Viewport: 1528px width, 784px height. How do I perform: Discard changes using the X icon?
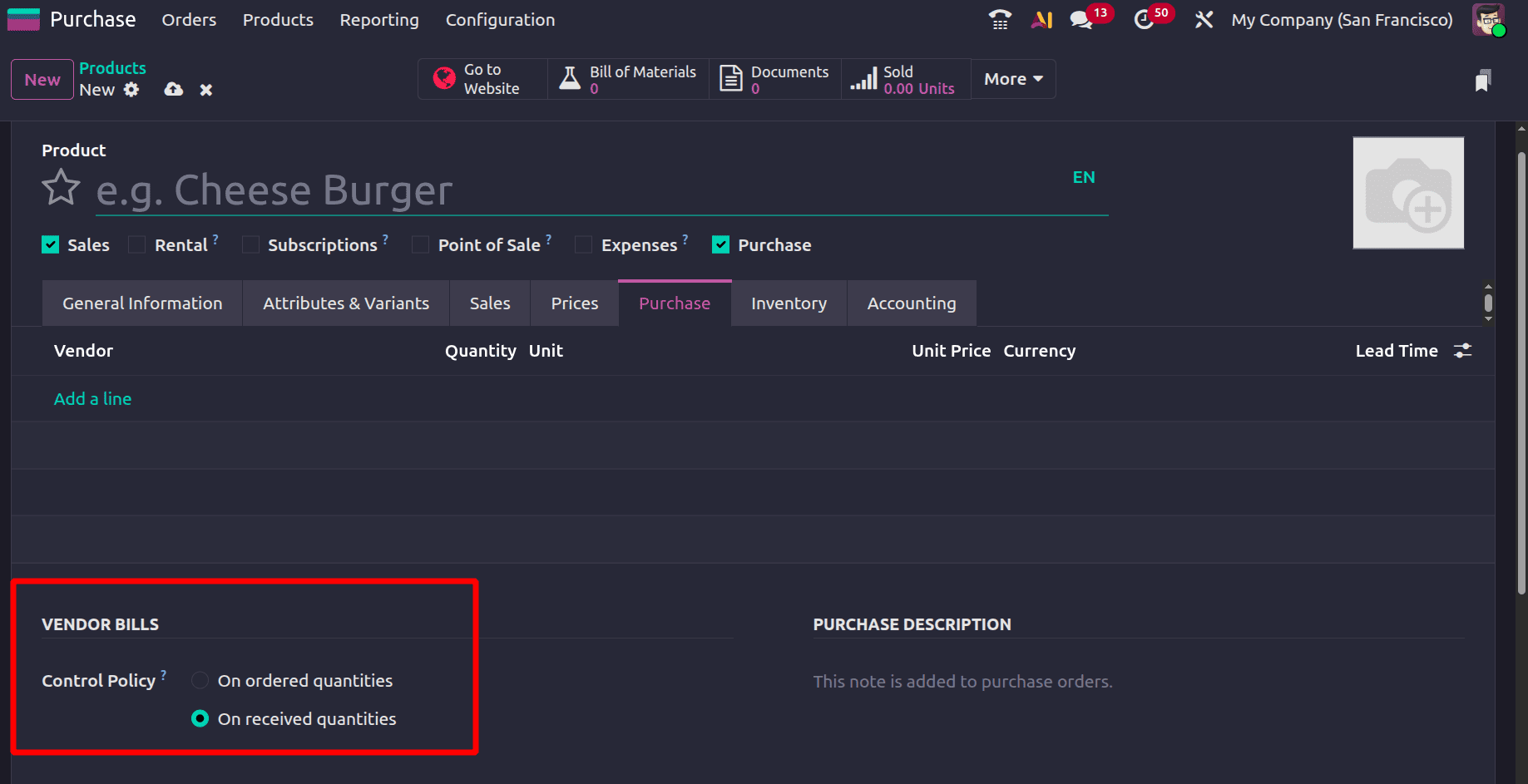[205, 89]
